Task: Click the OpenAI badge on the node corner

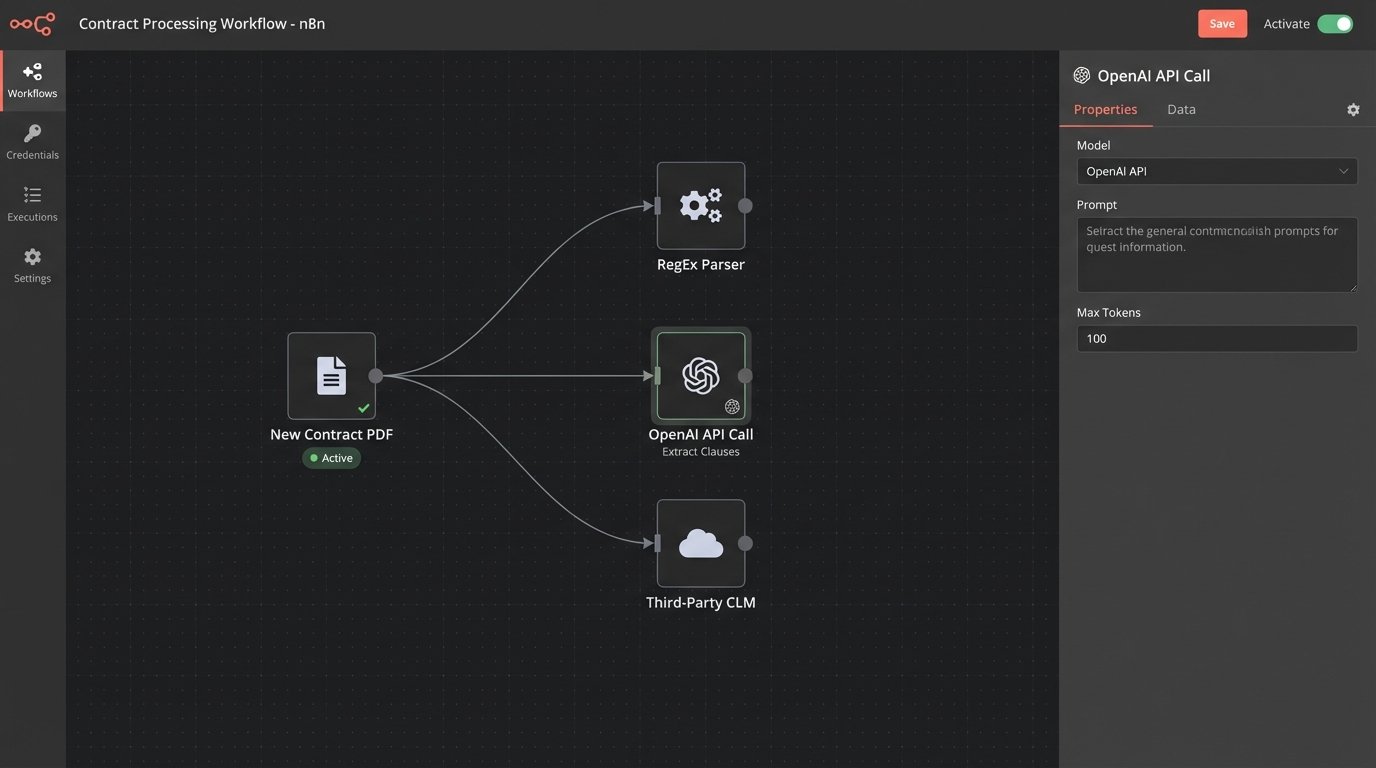Action: [730, 405]
